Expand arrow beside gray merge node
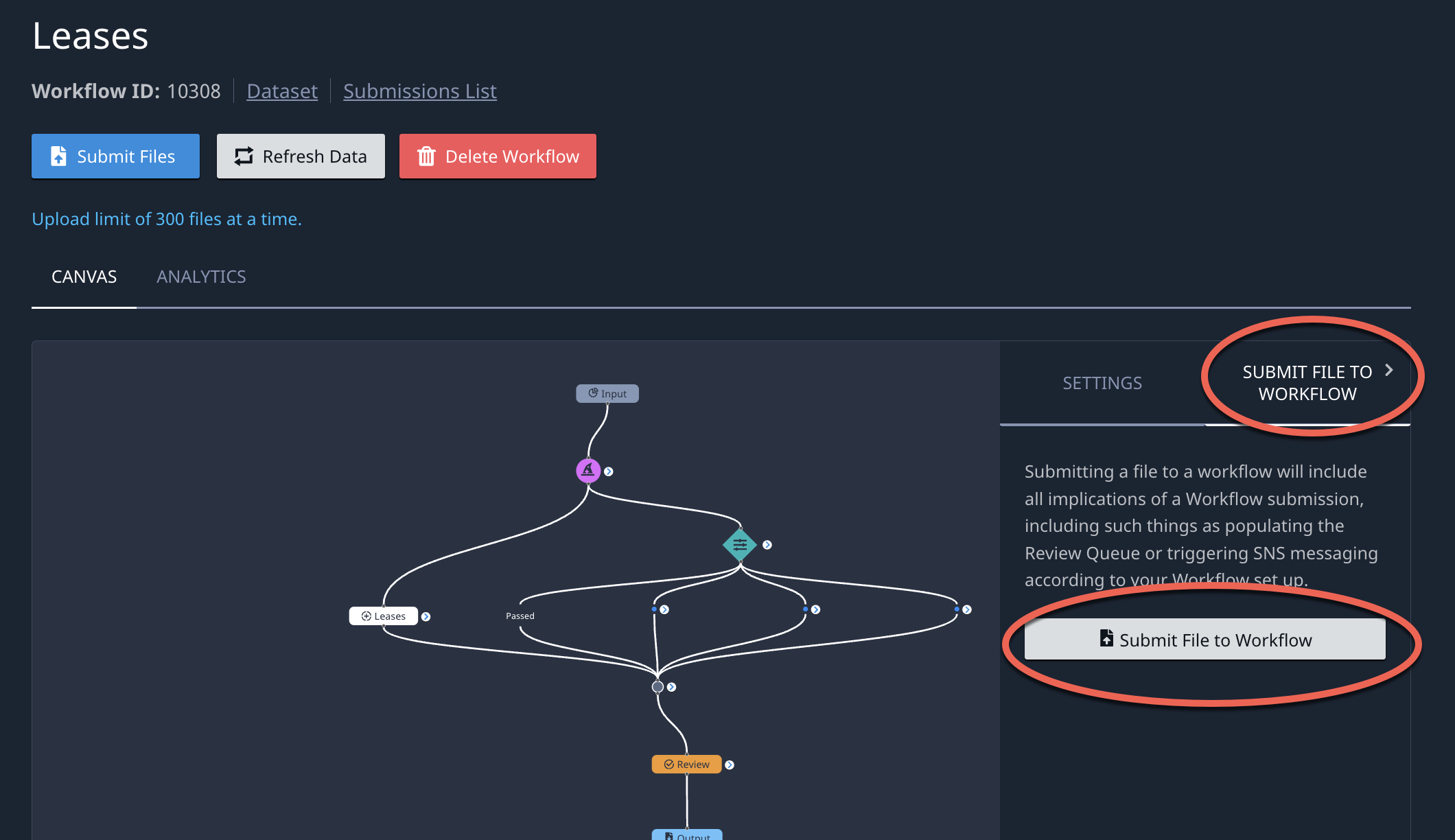The image size is (1455, 840). point(672,687)
